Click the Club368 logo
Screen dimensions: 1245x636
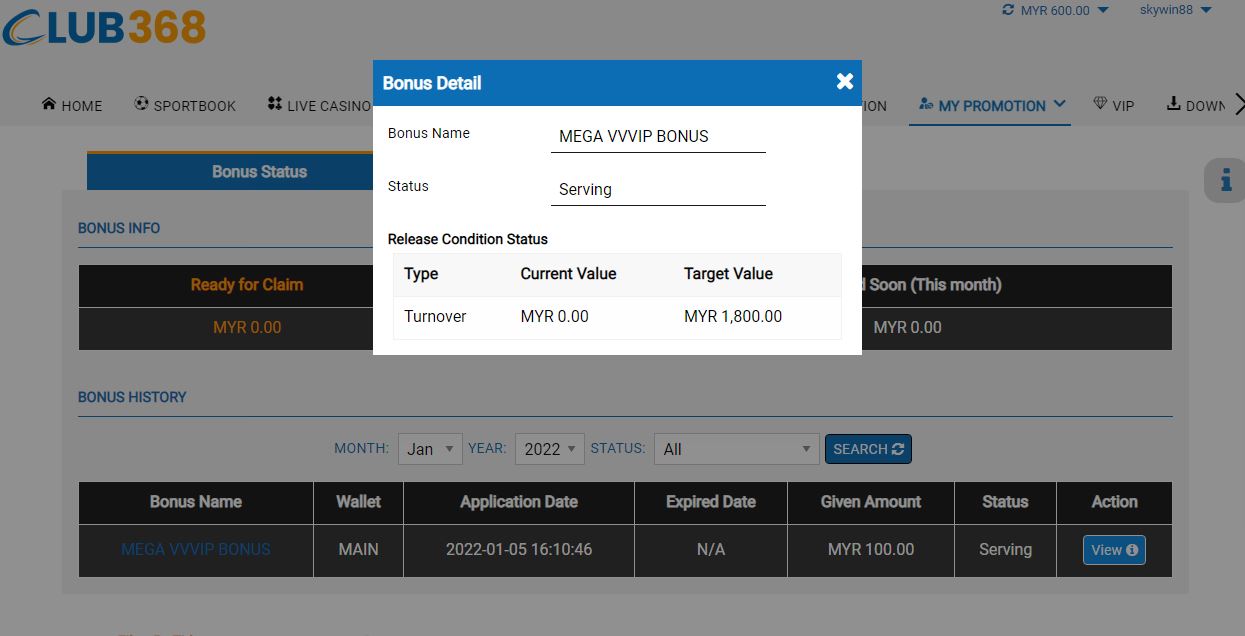click(104, 27)
